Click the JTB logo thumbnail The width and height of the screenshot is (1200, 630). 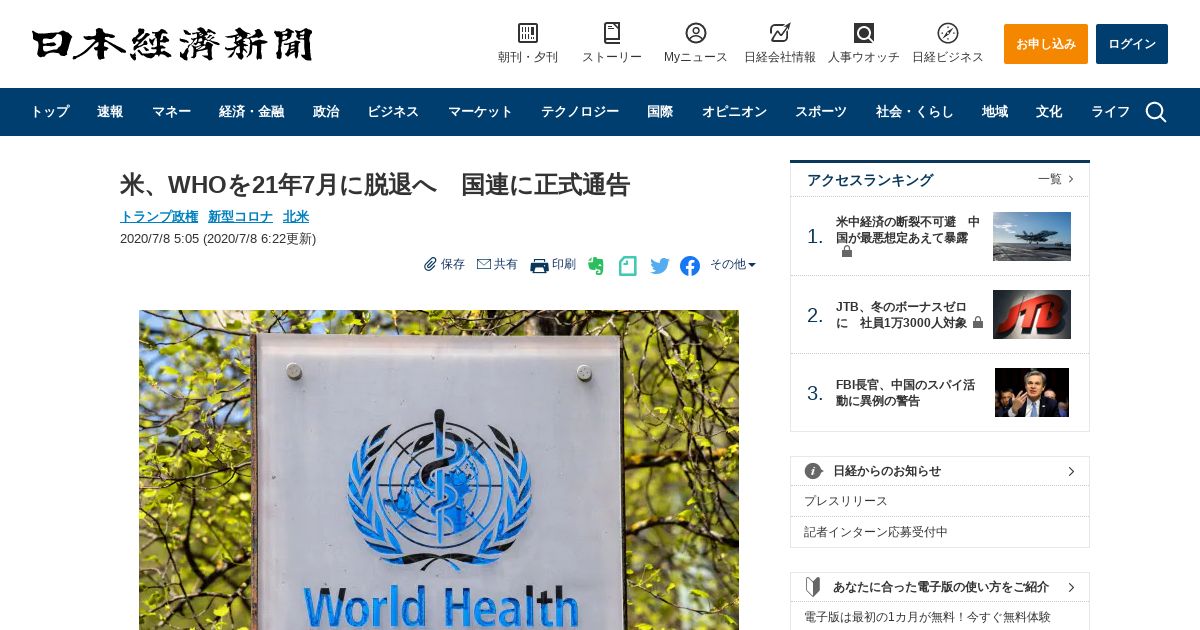[1032, 314]
